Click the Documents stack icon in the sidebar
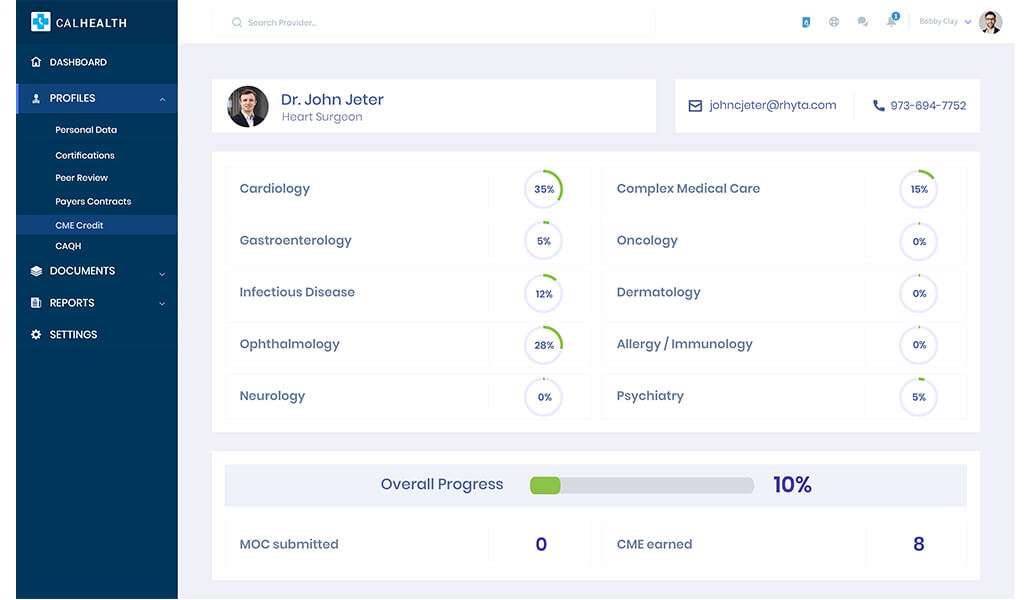Screen dimensions: 1030x600 click(x=34, y=271)
